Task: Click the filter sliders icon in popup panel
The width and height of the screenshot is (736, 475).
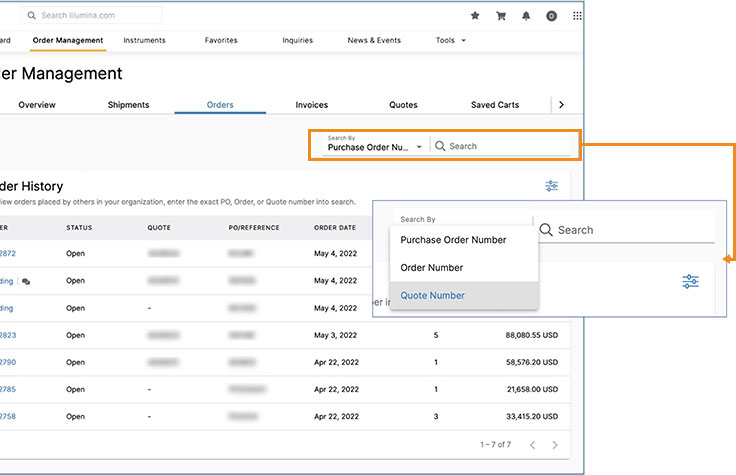Action: pyautogui.click(x=690, y=282)
